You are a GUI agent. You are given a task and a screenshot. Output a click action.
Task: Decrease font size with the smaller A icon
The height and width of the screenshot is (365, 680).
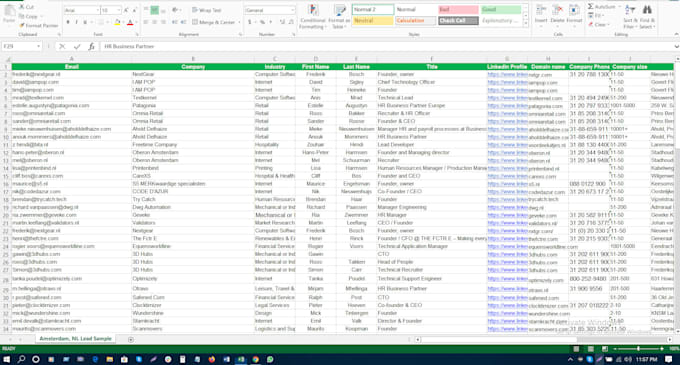point(134,10)
